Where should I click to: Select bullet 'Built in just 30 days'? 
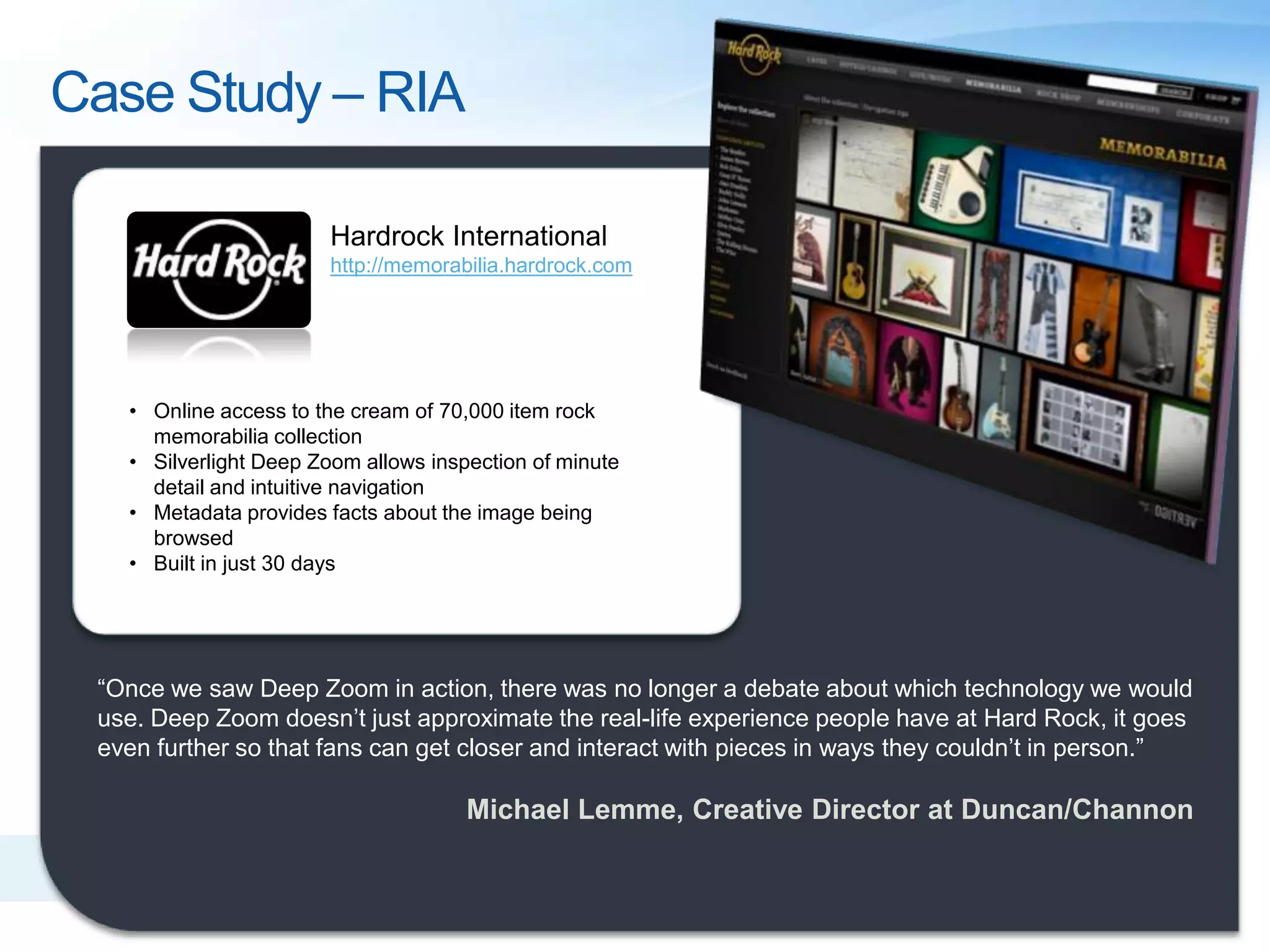pyautogui.click(x=244, y=563)
